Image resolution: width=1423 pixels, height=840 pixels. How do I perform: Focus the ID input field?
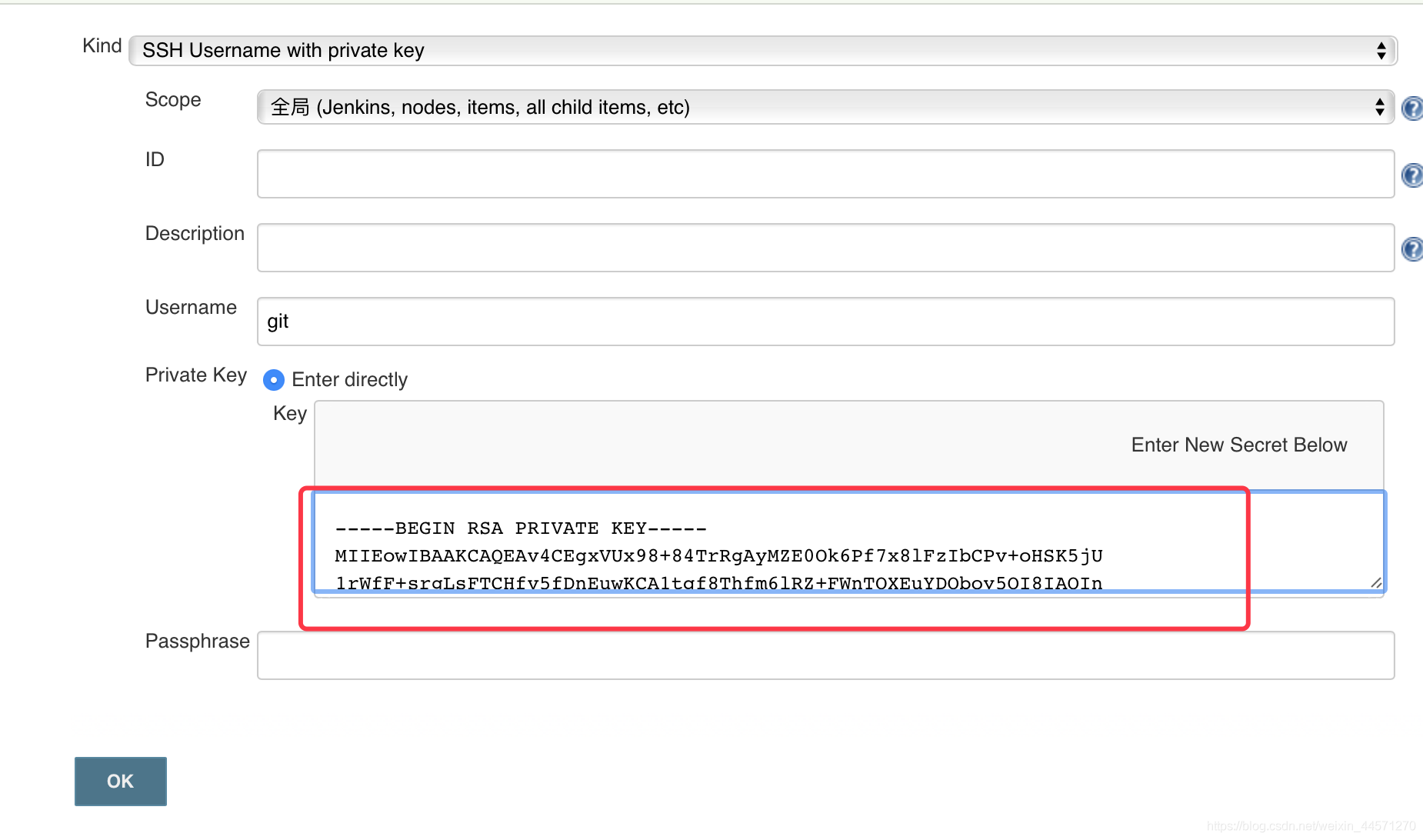pos(825,174)
